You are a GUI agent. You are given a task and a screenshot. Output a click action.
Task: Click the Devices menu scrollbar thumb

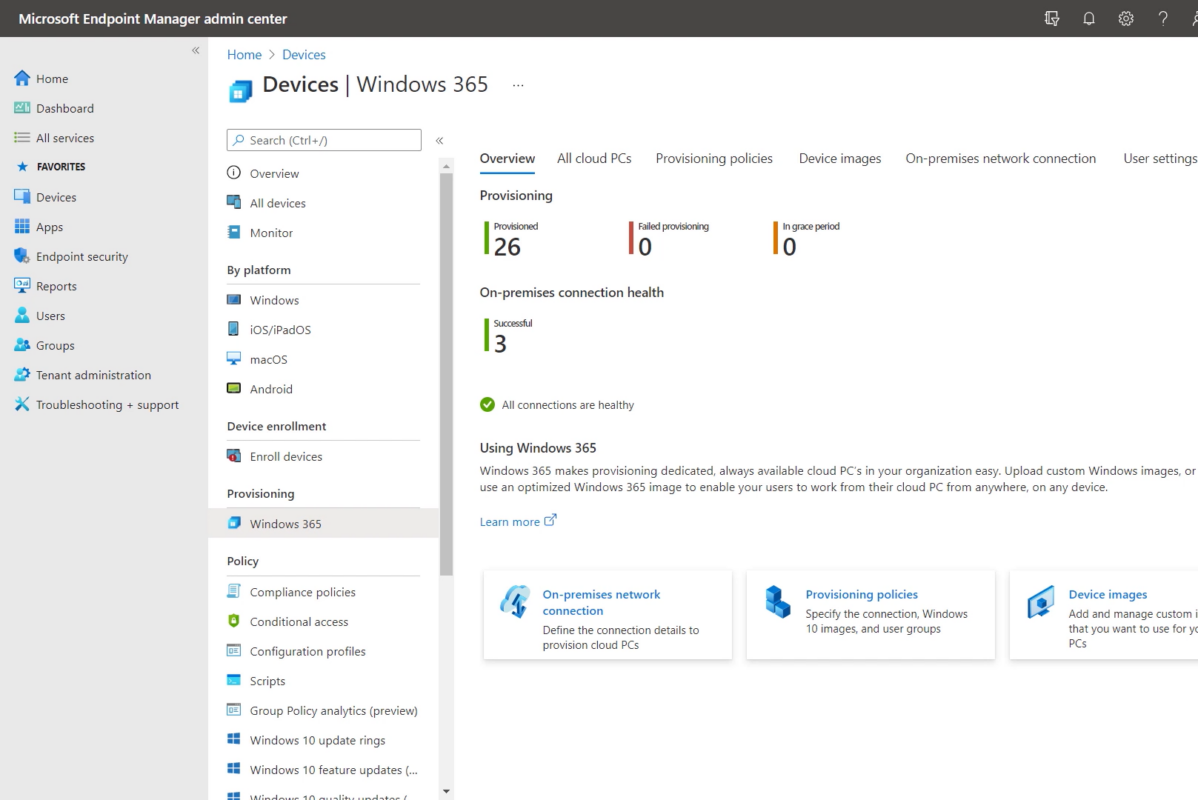[446, 374]
